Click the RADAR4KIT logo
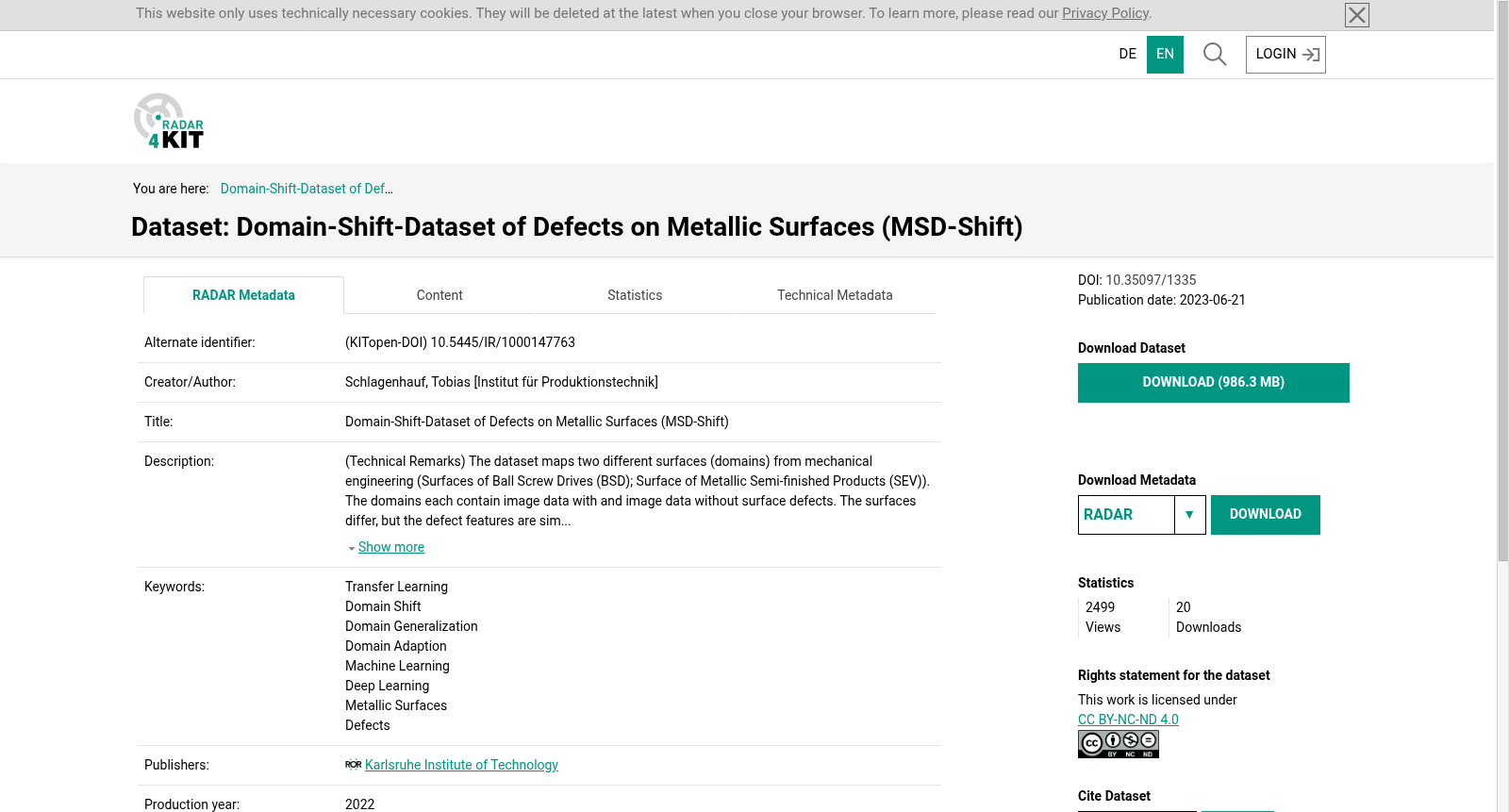This screenshot has width=1509, height=812. 169,121
